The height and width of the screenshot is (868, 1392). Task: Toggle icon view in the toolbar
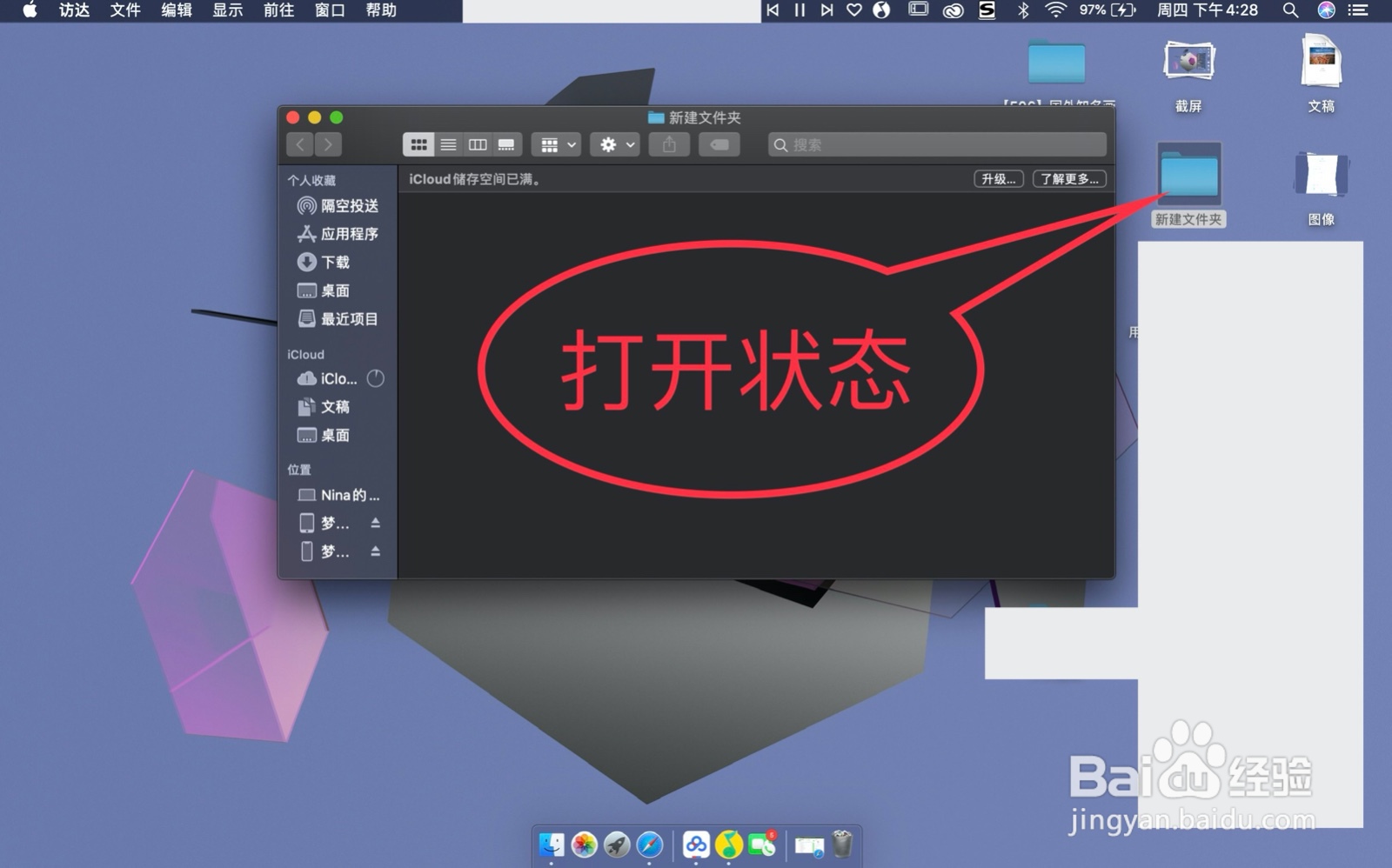coord(418,144)
